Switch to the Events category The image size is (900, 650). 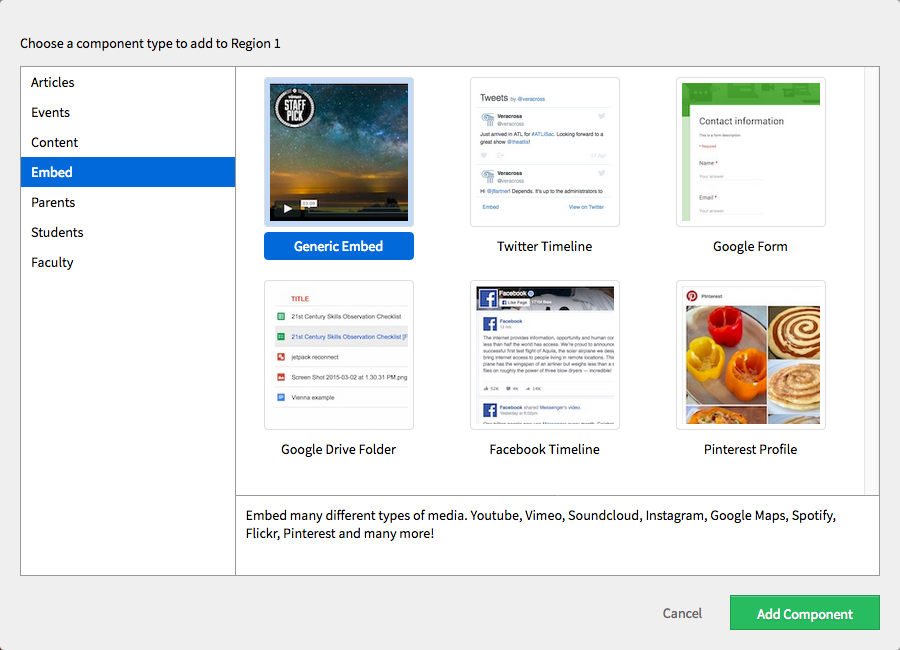click(51, 112)
